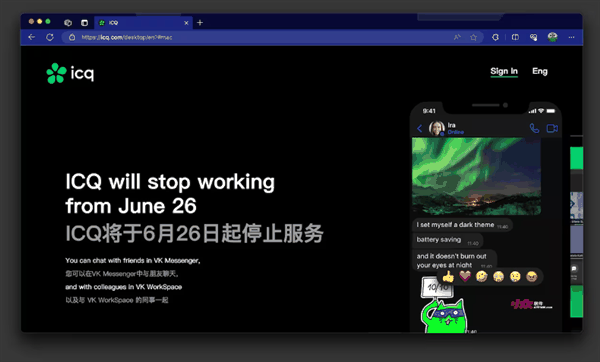
Task: Open browser settings and more menu
Action: (x=571, y=37)
